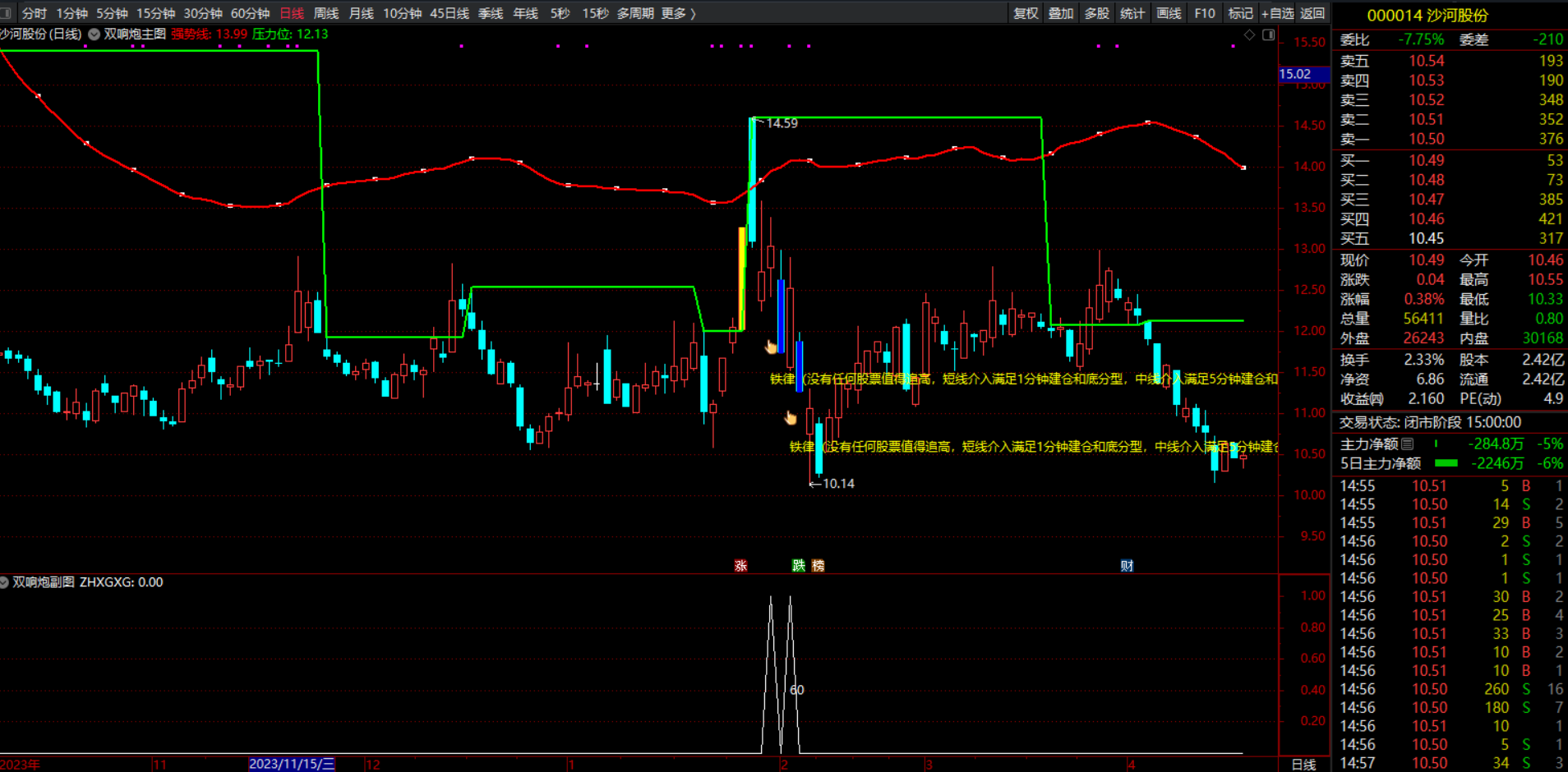Click the lower pointing-hand signal icon
This screenshot has height=772, width=1568.
tap(791, 418)
